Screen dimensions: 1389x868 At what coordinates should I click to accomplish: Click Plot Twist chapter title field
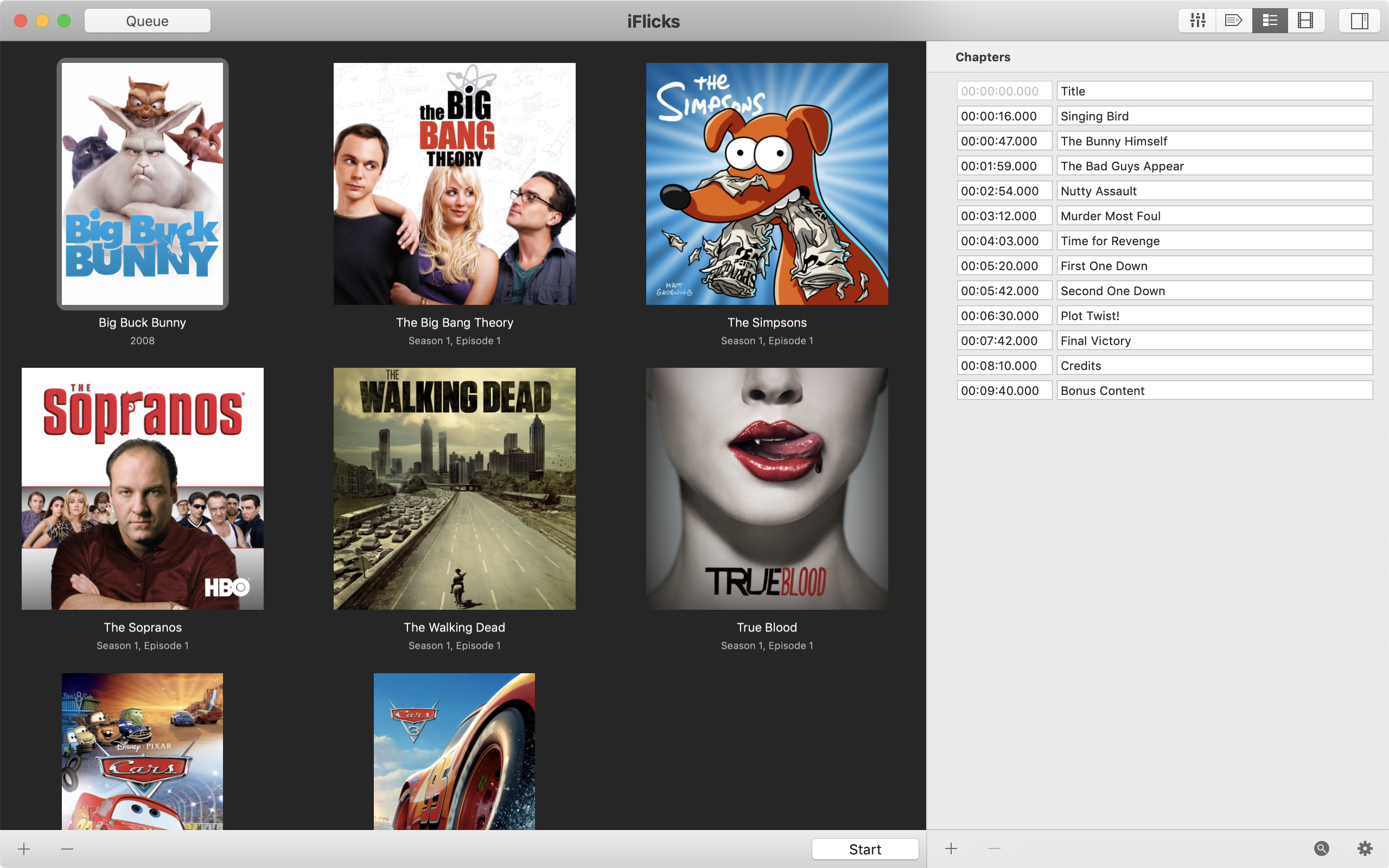(1213, 315)
